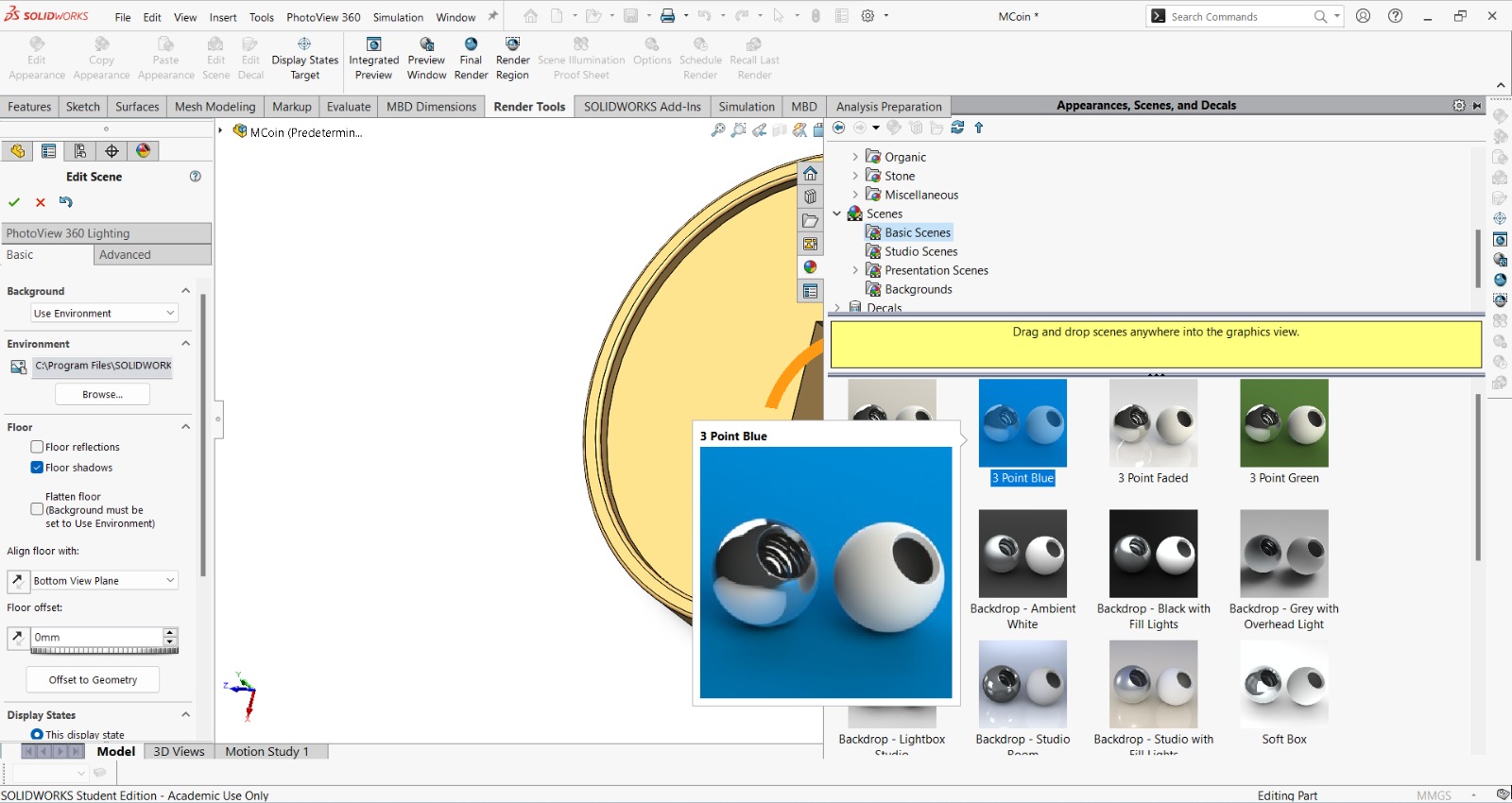Click the Floor offset value field
Image resolution: width=1512 pixels, height=803 pixels.
[x=96, y=638]
